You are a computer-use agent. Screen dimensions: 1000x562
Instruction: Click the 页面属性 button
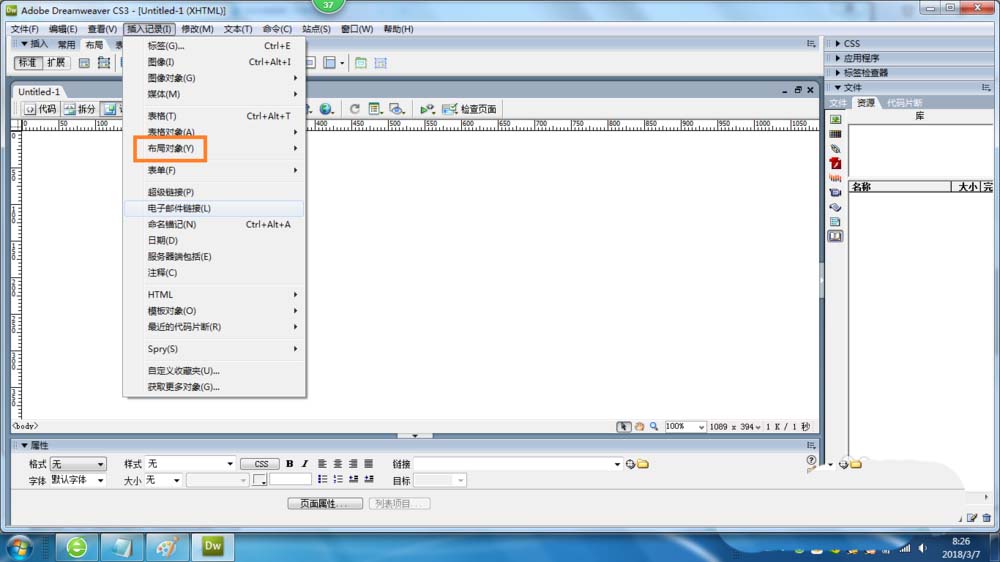(325, 503)
